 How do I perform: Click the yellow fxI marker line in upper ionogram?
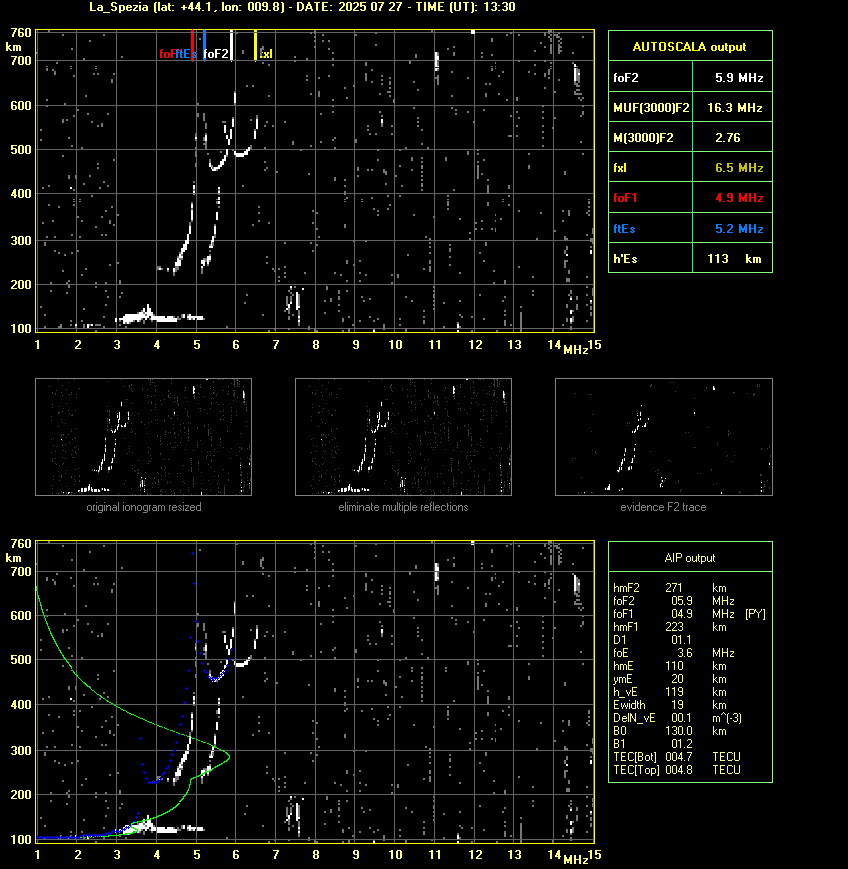(256, 45)
